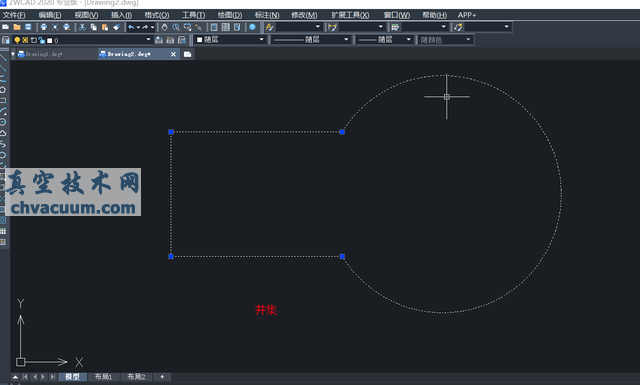Click the new drawing tab icon

click(187, 54)
